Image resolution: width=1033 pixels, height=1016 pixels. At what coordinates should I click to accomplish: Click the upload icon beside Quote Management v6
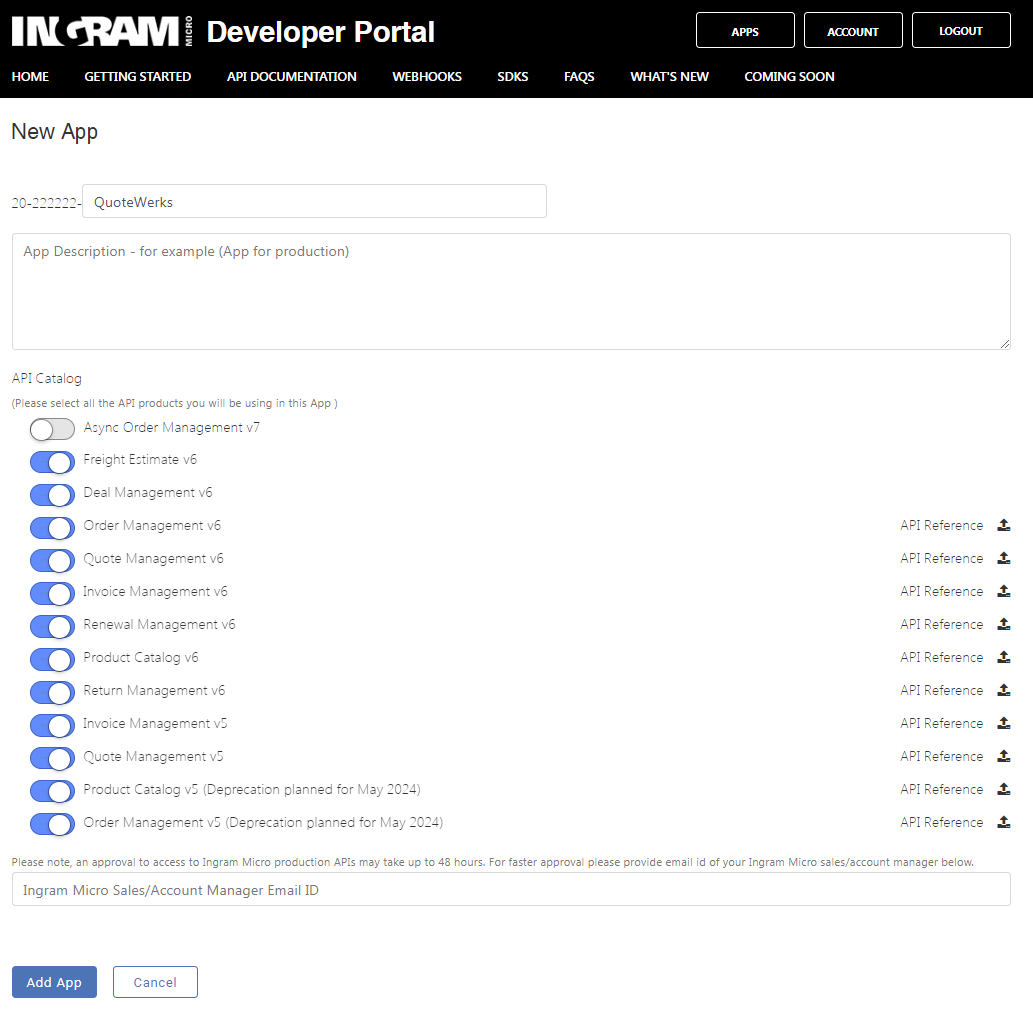1003,559
